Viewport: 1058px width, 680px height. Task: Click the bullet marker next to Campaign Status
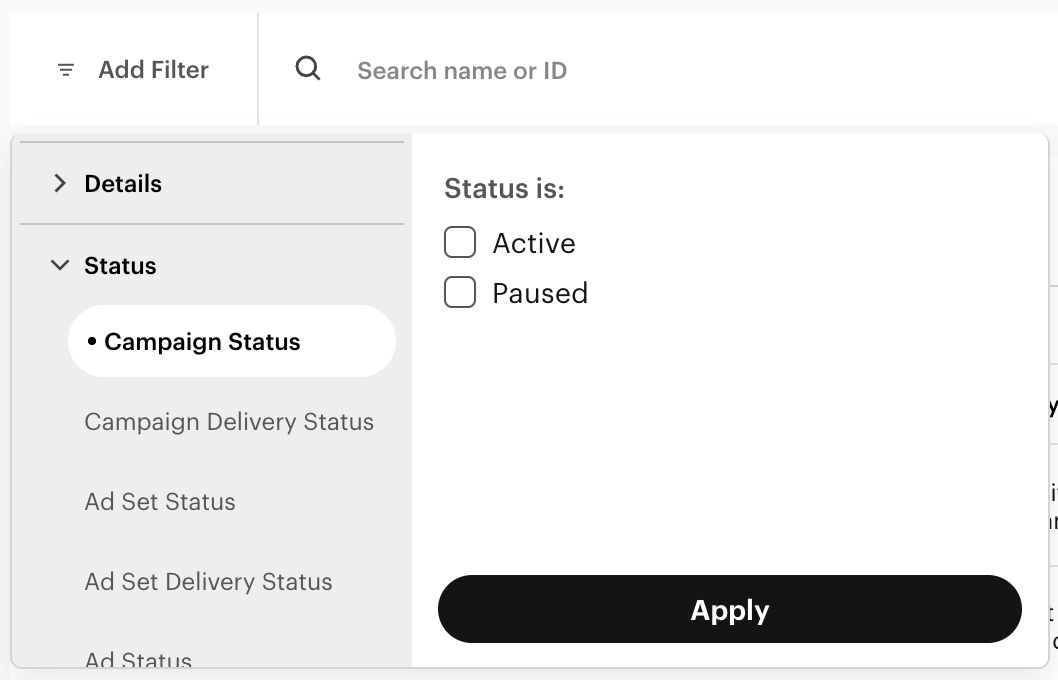[91, 341]
